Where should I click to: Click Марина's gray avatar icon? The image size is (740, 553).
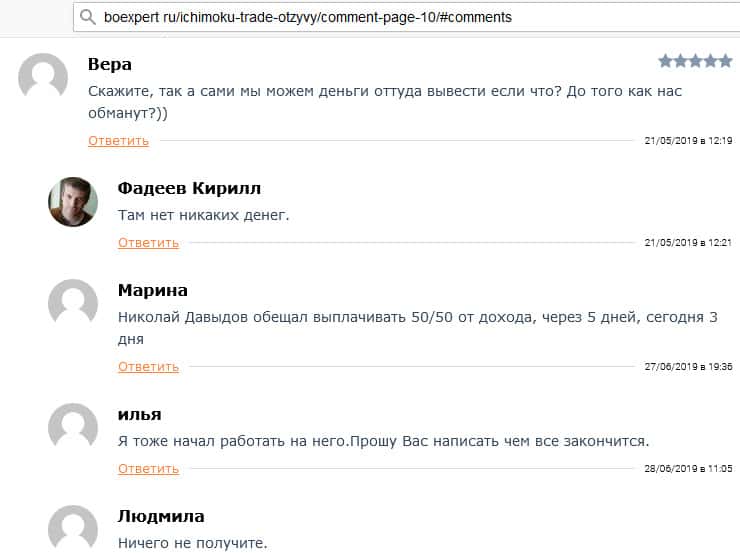click(73, 304)
